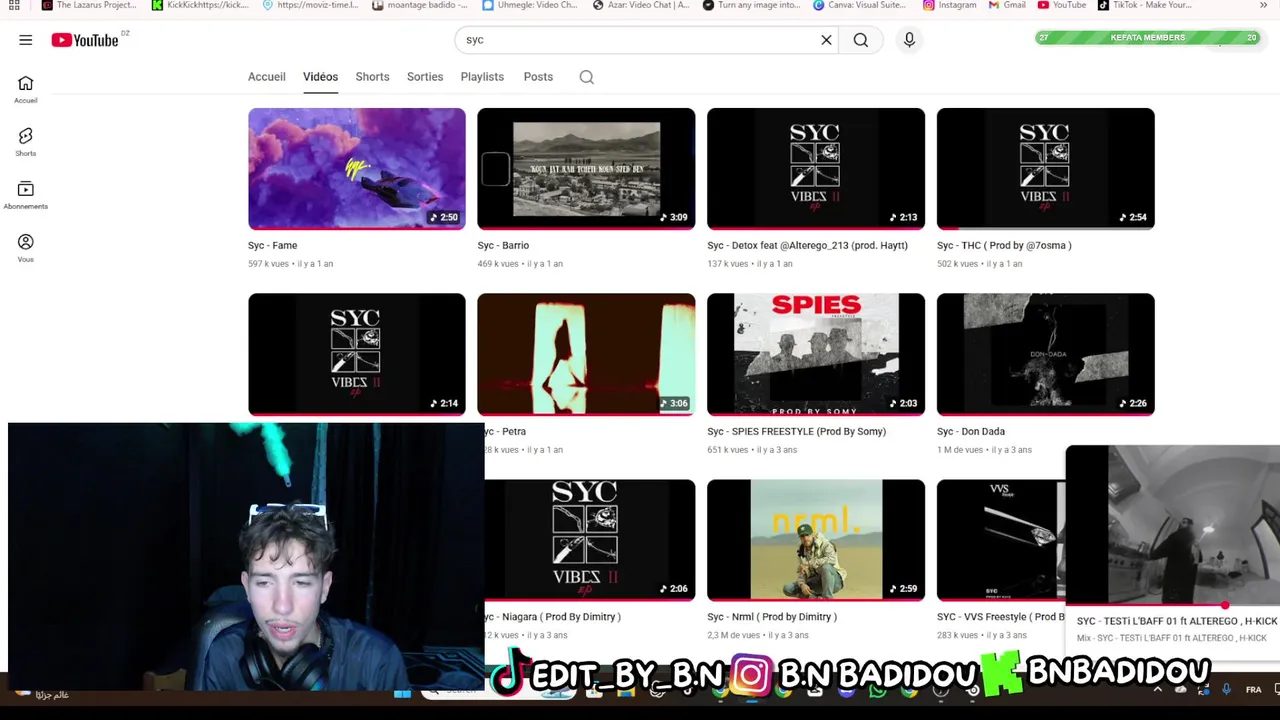
Task: Open the moantage badido bookmark
Action: click(419, 5)
